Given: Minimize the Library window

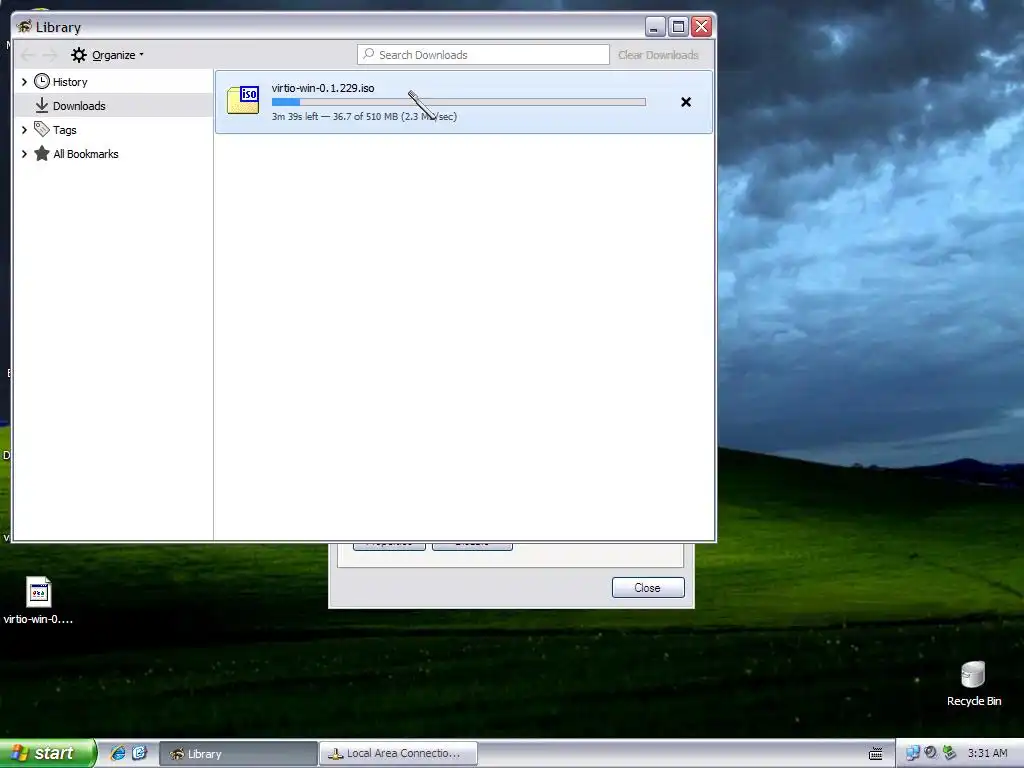Looking at the screenshot, I should pos(655,27).
